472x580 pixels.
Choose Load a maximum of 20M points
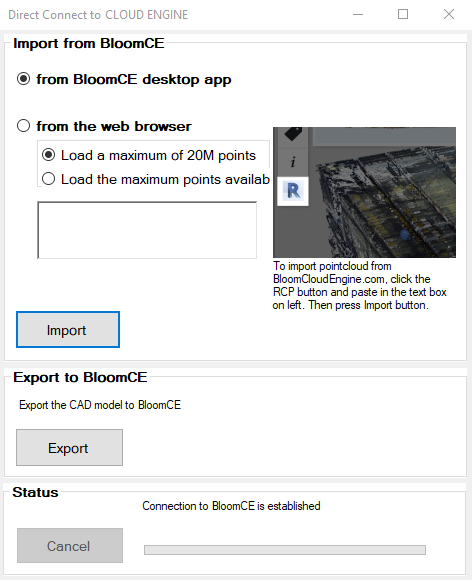click(149, 155)
